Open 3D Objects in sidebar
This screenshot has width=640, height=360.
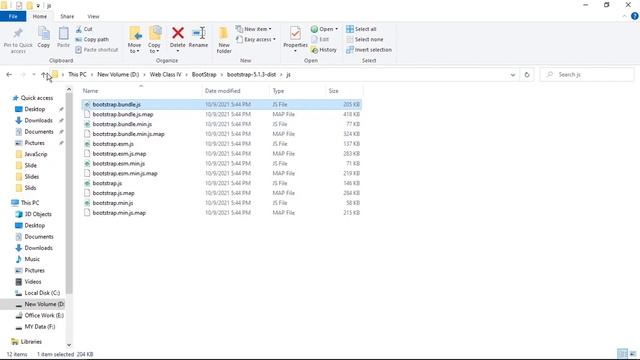33,214
